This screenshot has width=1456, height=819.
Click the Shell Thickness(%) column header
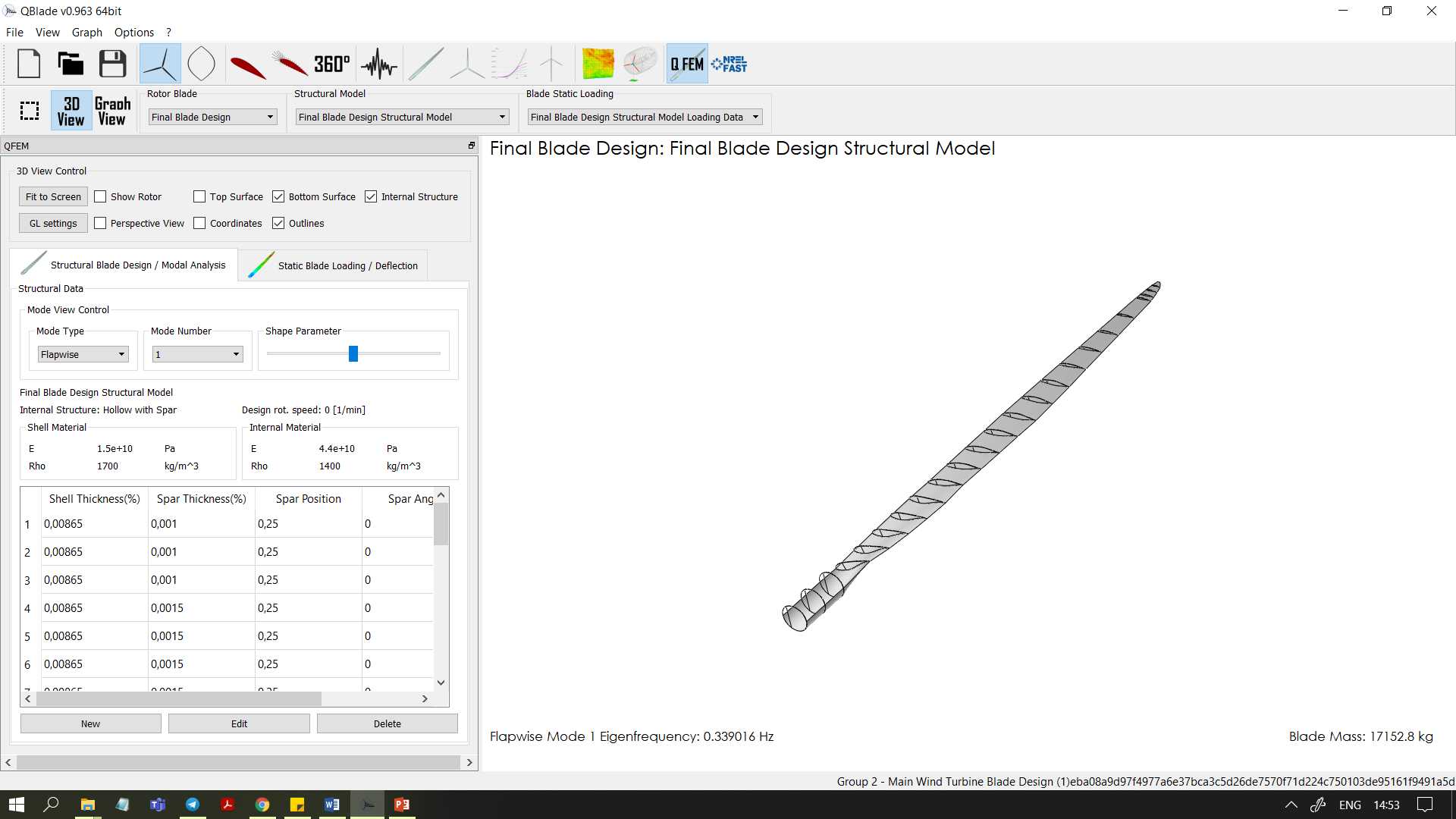95,498
